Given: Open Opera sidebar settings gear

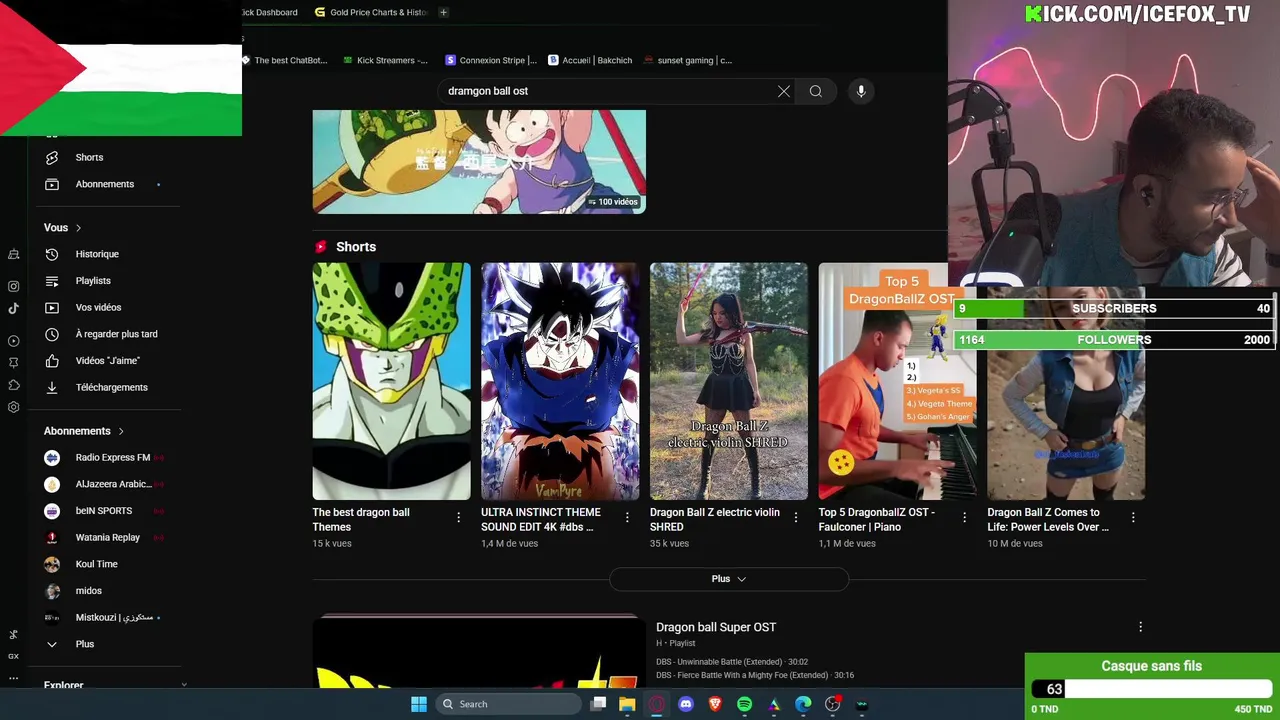Looking at the screenshot, I should tap(14, 407).
